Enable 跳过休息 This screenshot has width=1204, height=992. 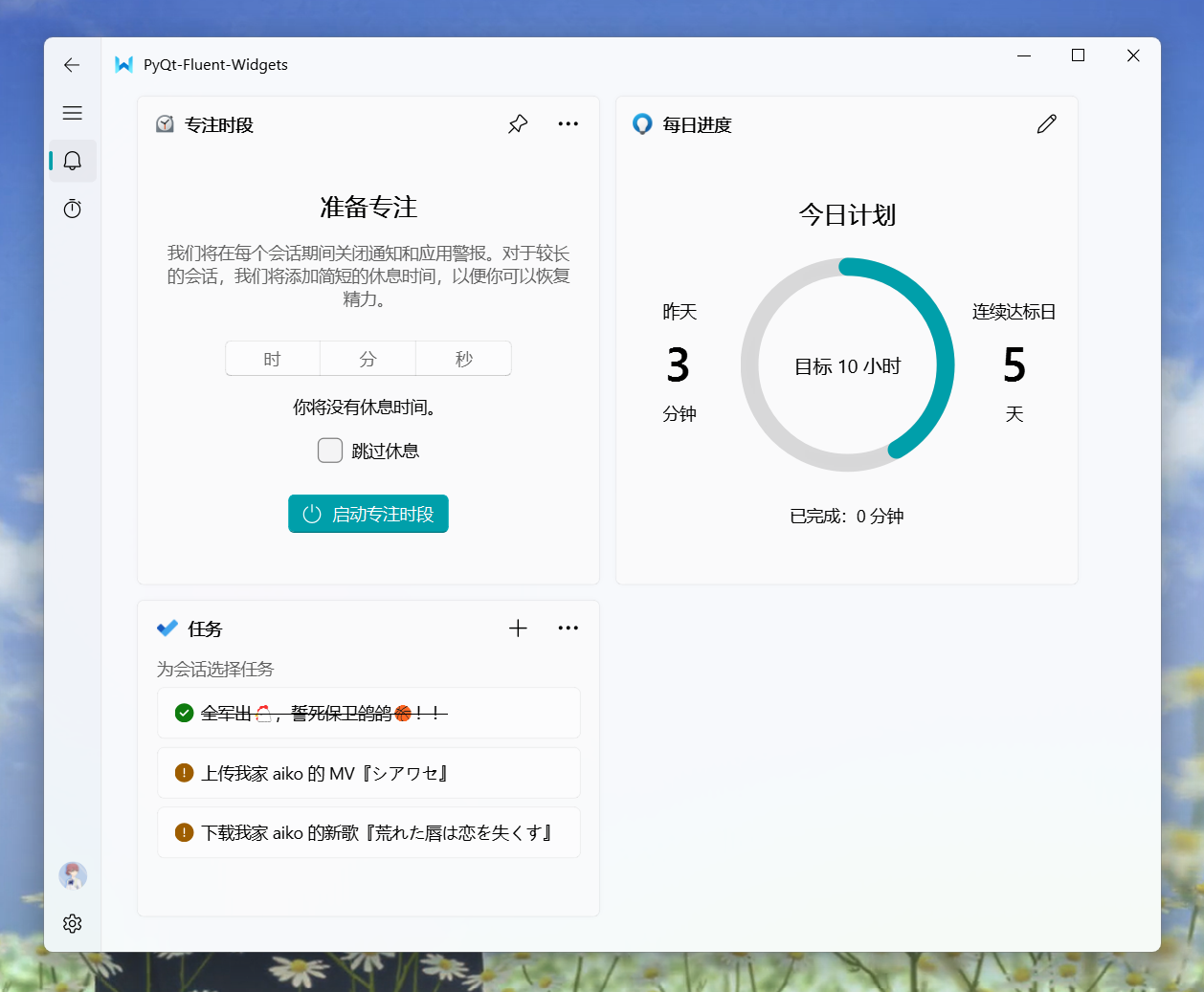pyautogui.click(x=330, y=450)
